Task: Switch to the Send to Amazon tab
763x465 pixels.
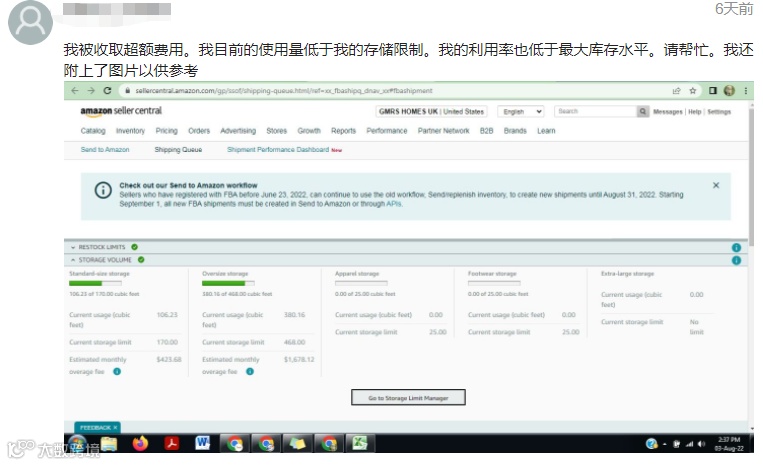Action: (x=105, y=150)
